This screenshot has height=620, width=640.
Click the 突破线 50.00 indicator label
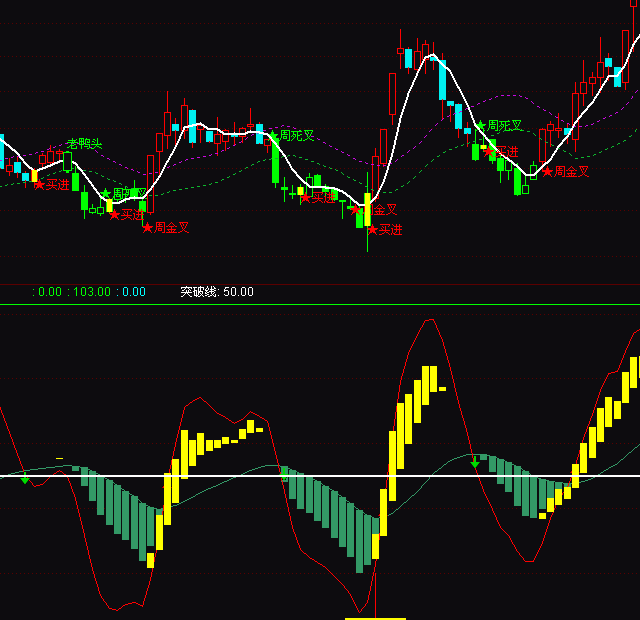(217, 292)
